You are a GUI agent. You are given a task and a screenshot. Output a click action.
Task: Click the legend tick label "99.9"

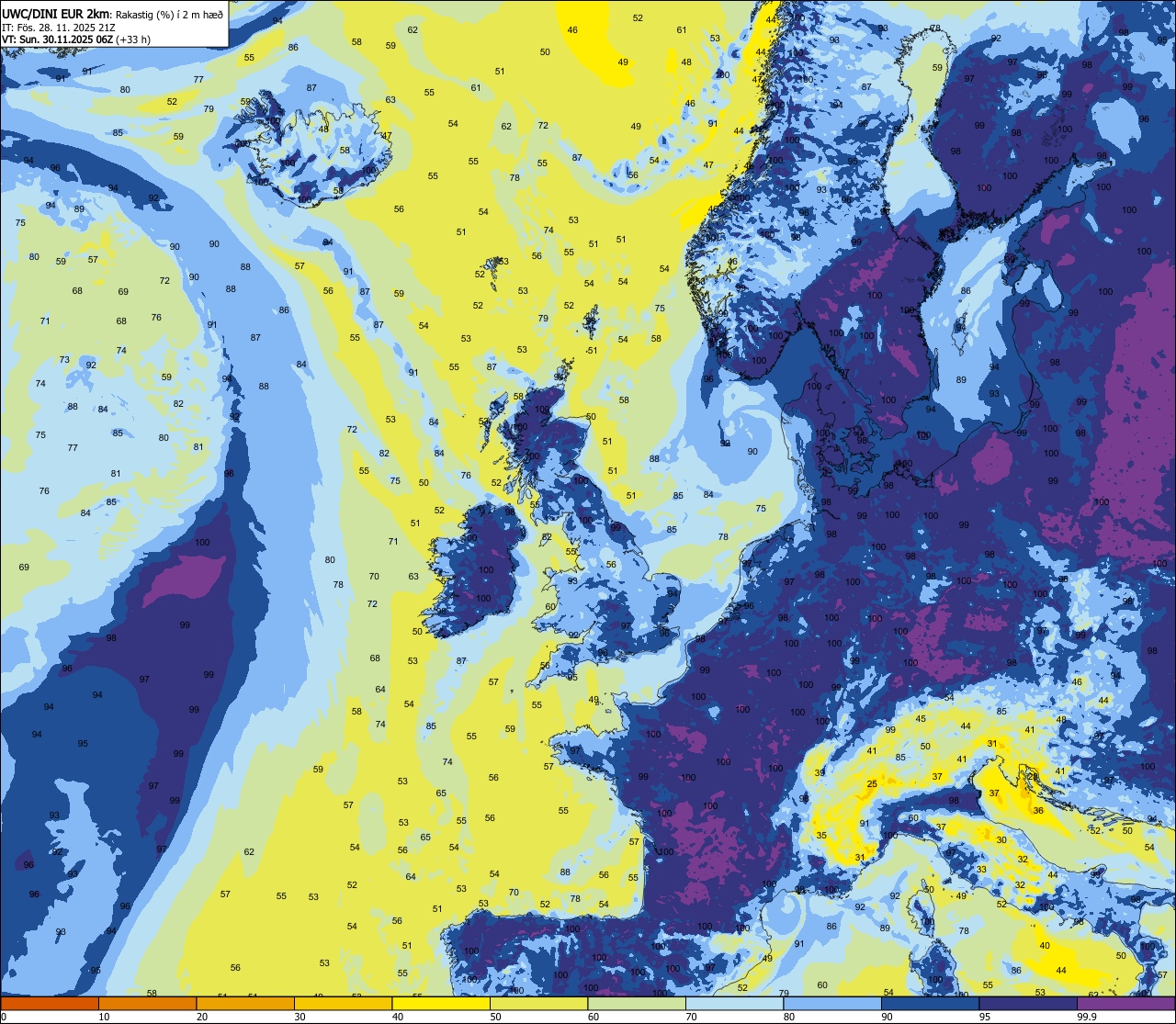pyautogui.click(x=1088, y=1017)
